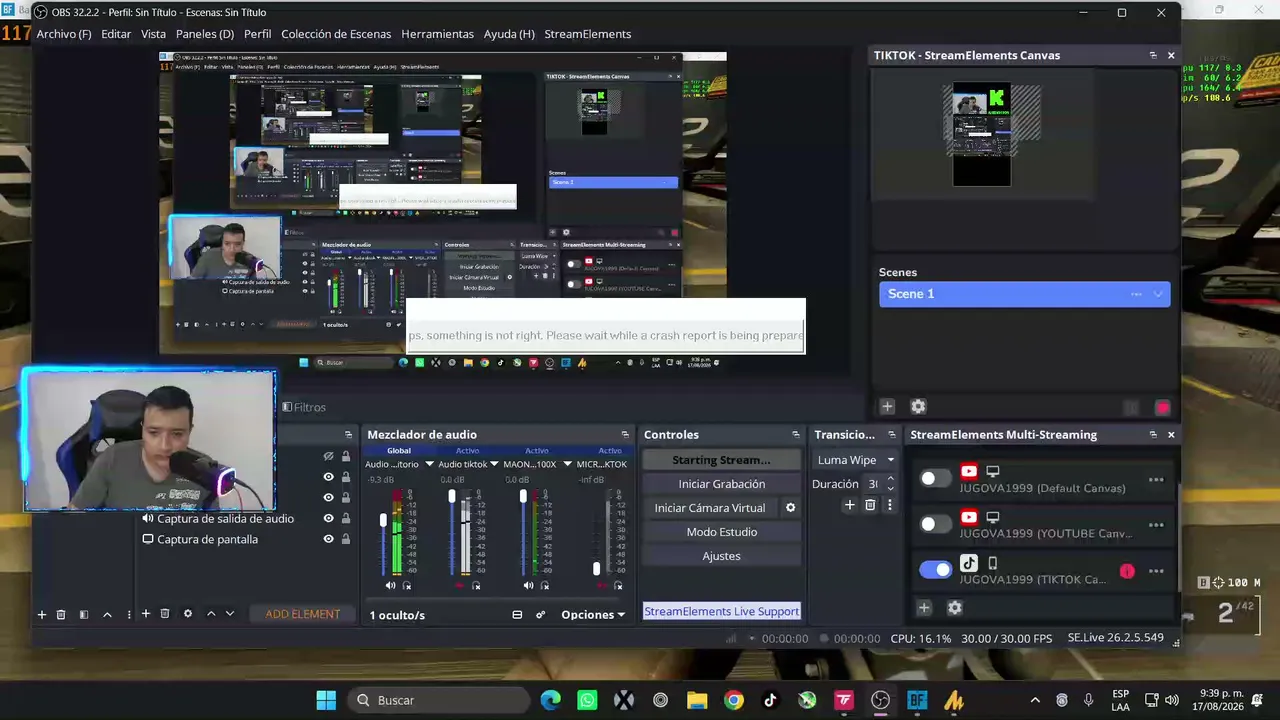Adjust MICR...KTOK volume fader
Screen dimensions: 1280x720
click(x=597, y=568)
